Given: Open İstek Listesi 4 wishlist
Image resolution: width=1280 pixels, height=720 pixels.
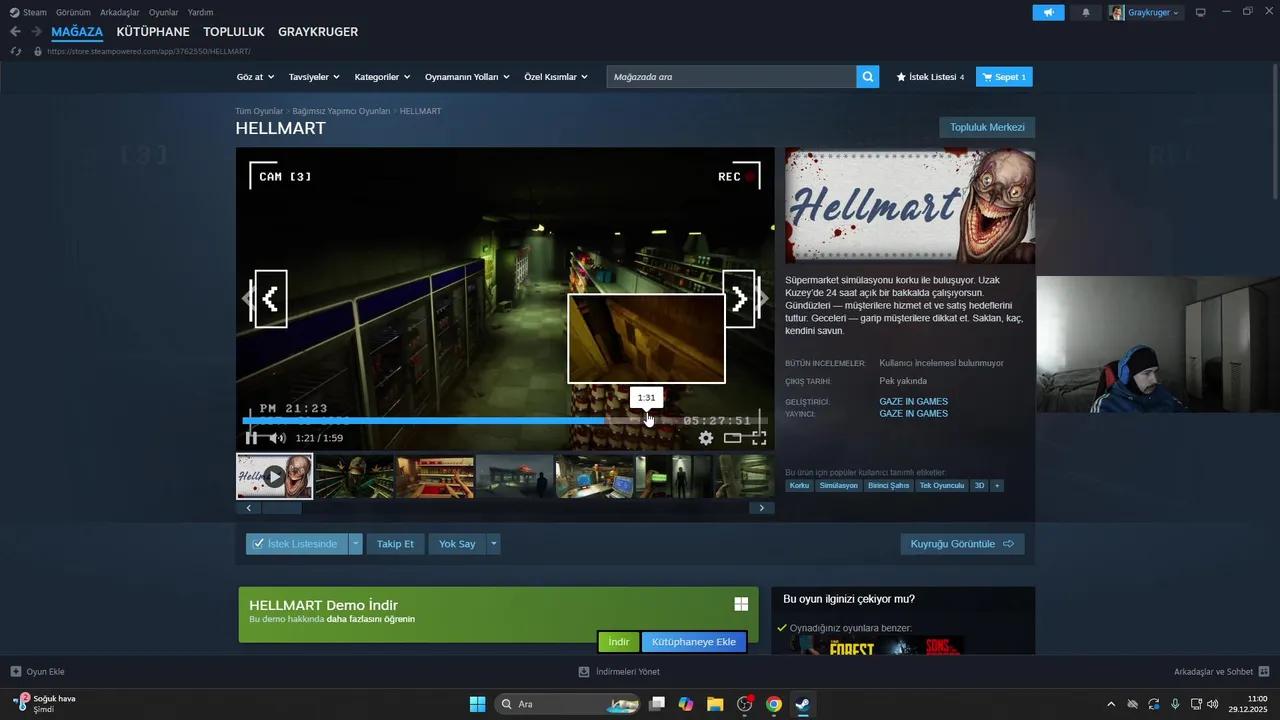Looking at the screenshot, I should point(930,77).
